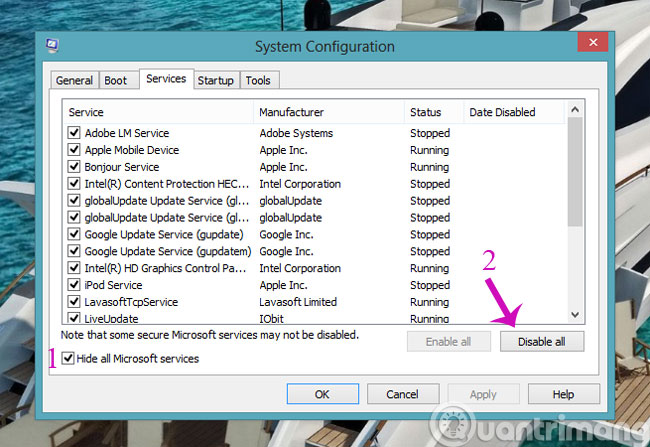
Task: Click the IObit manufacturer cell
Action: 272,318
